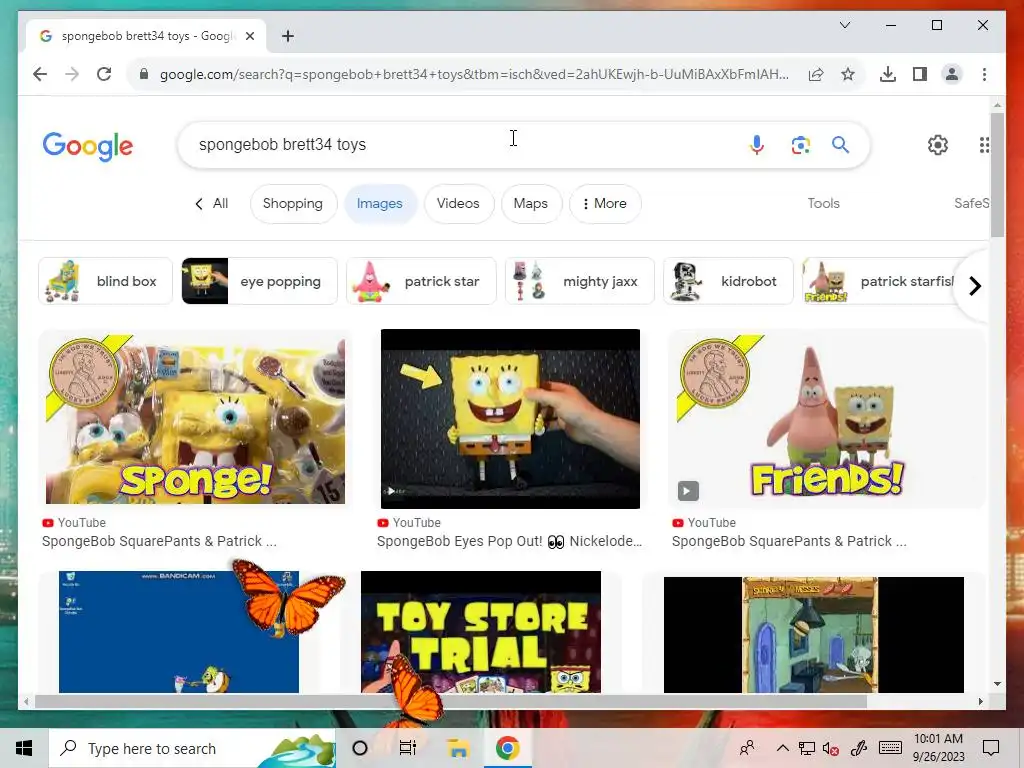Open the notification center icon

point(991,748)
